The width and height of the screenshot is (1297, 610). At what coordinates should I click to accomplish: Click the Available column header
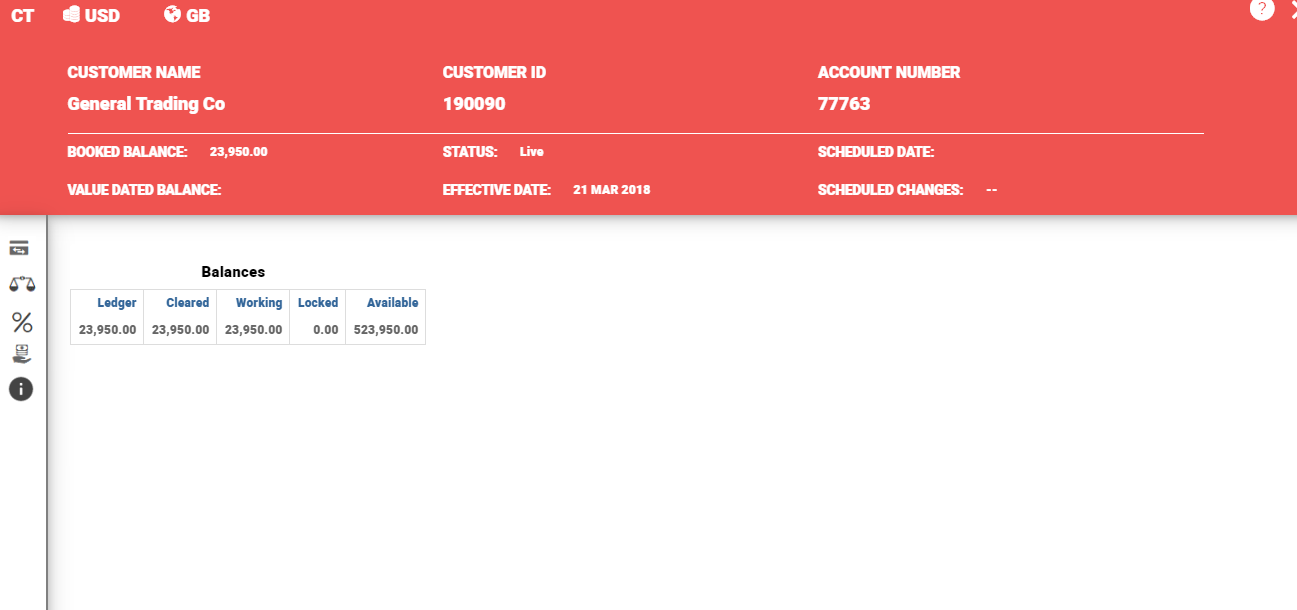pyautogui.click(x=392, y=303)
